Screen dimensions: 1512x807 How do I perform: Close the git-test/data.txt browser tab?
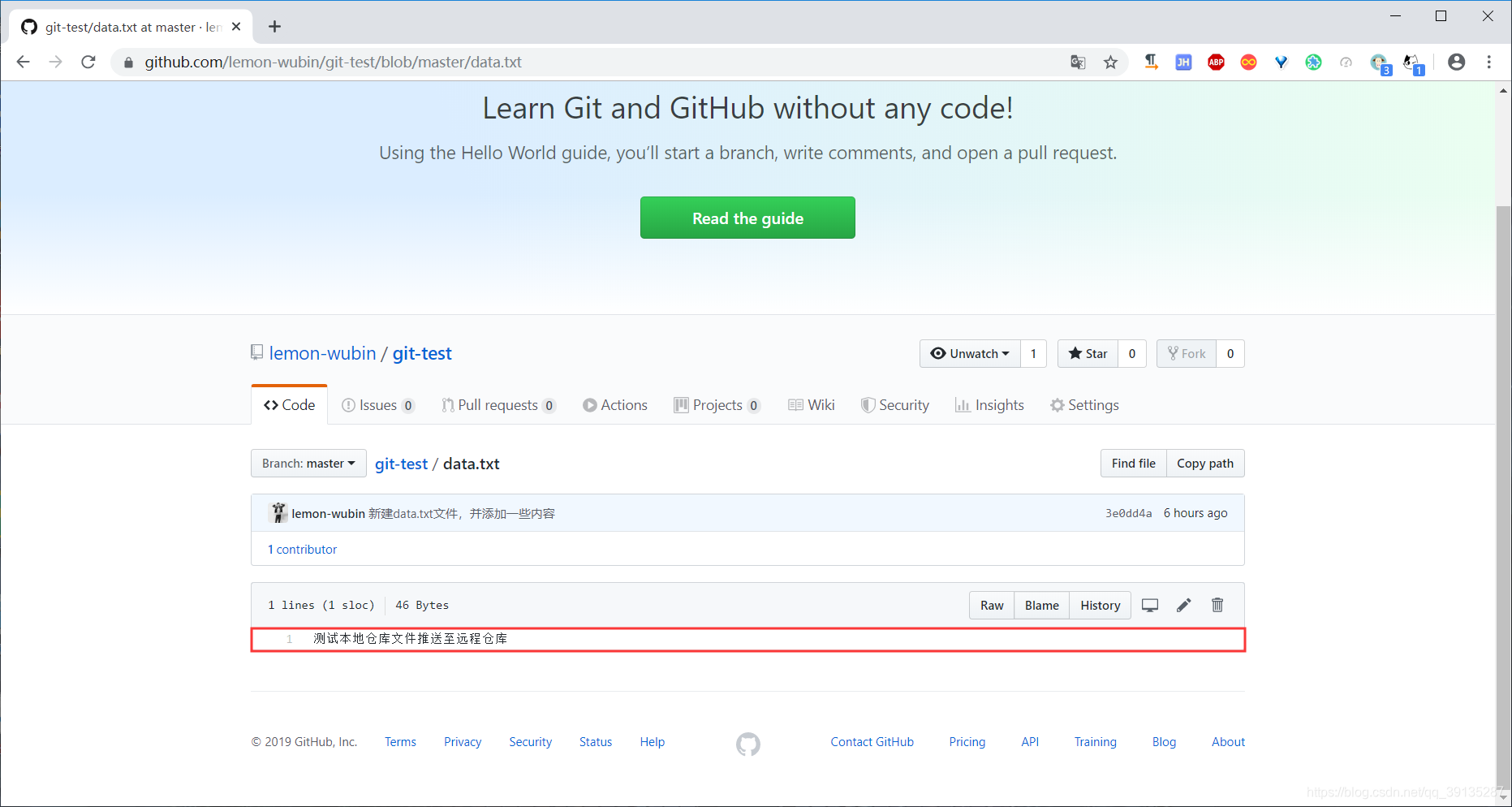point(236,27)
